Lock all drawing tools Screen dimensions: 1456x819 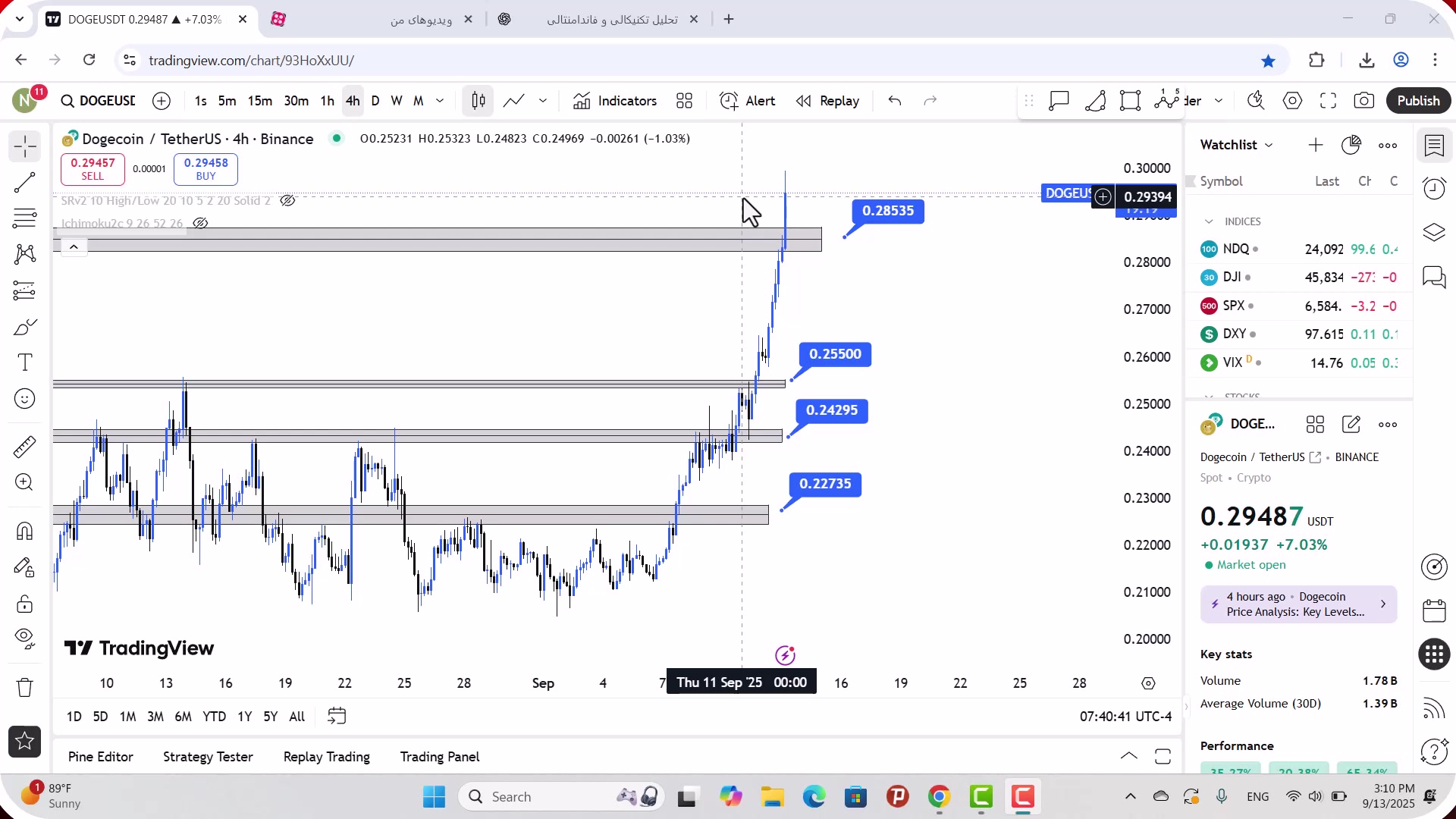(25, 604)
